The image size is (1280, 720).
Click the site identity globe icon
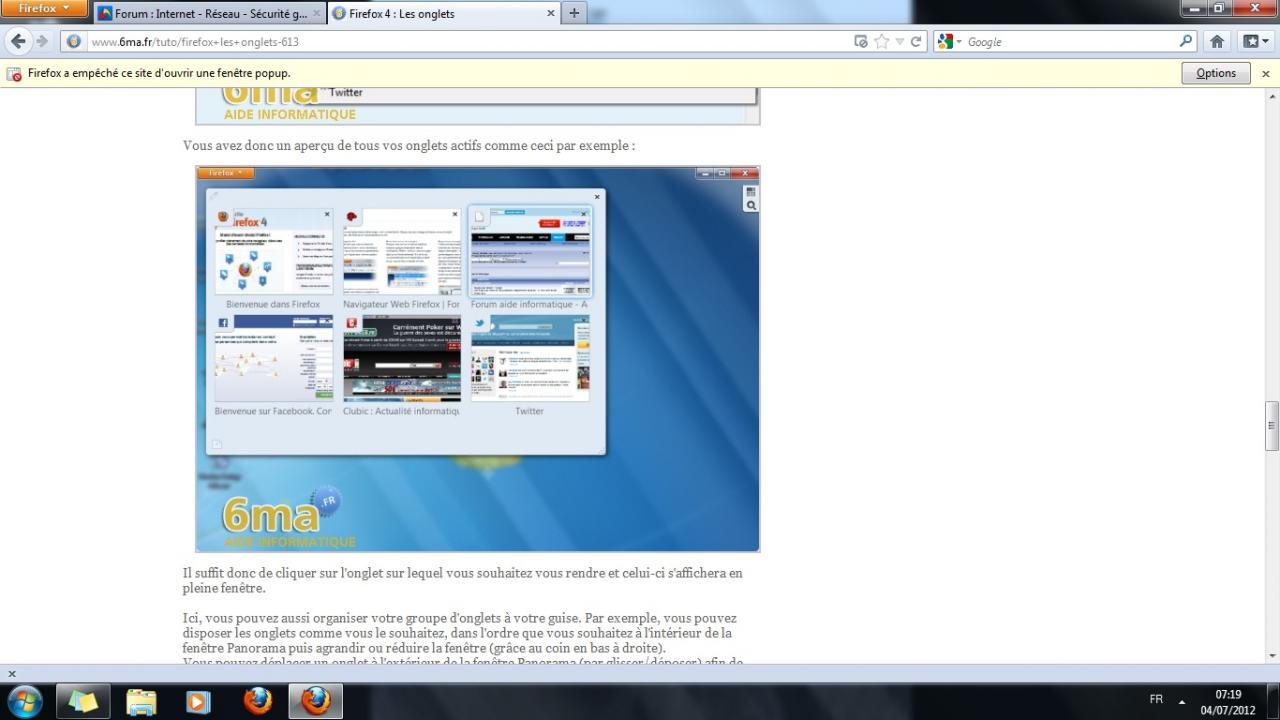coord(74,42)
